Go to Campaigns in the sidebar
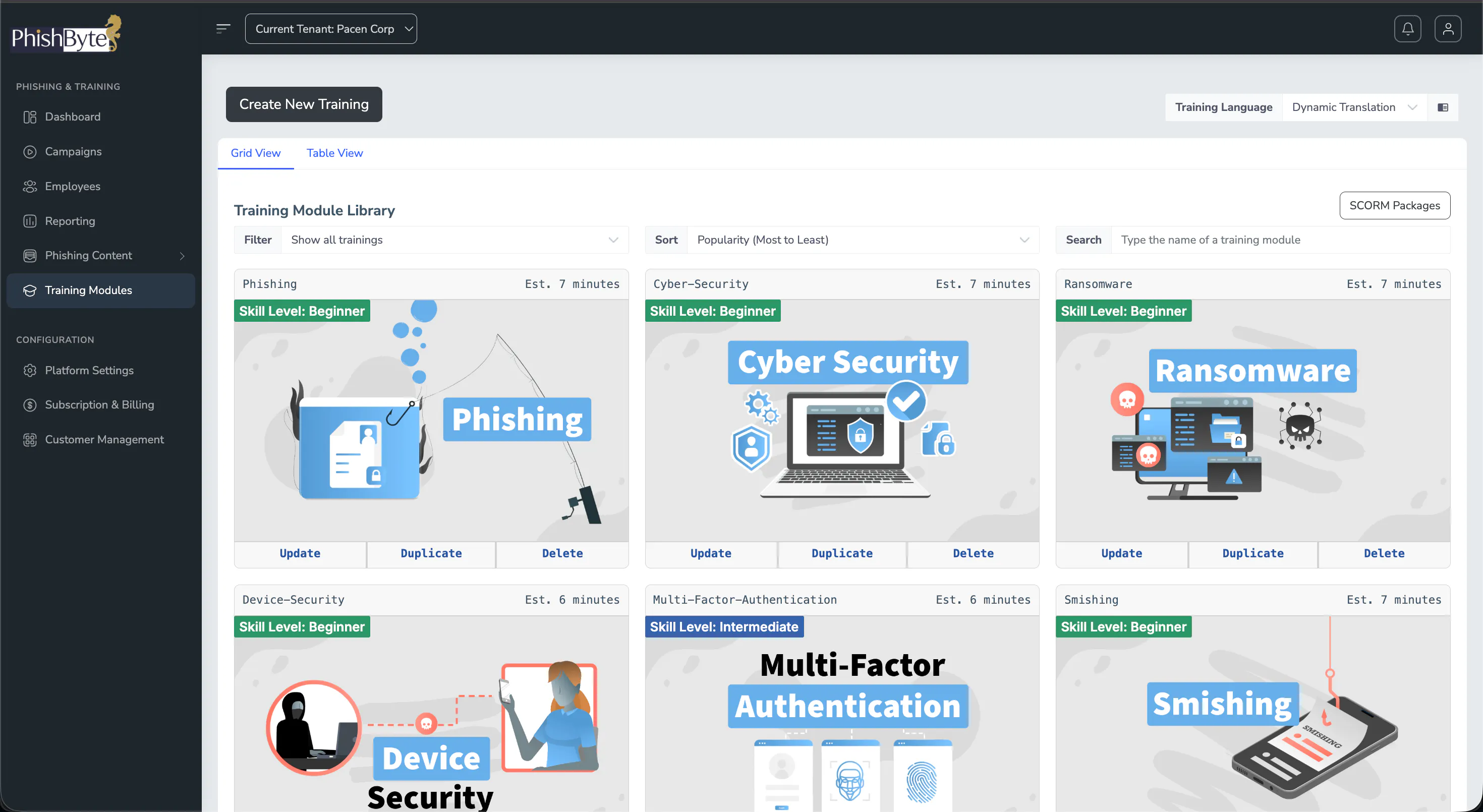 point(101,152)
